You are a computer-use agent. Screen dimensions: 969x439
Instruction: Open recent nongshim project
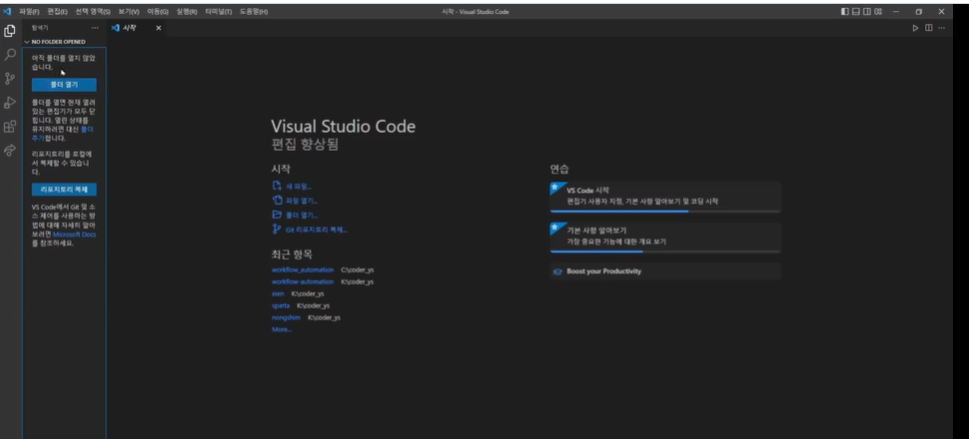click(286, 318)
